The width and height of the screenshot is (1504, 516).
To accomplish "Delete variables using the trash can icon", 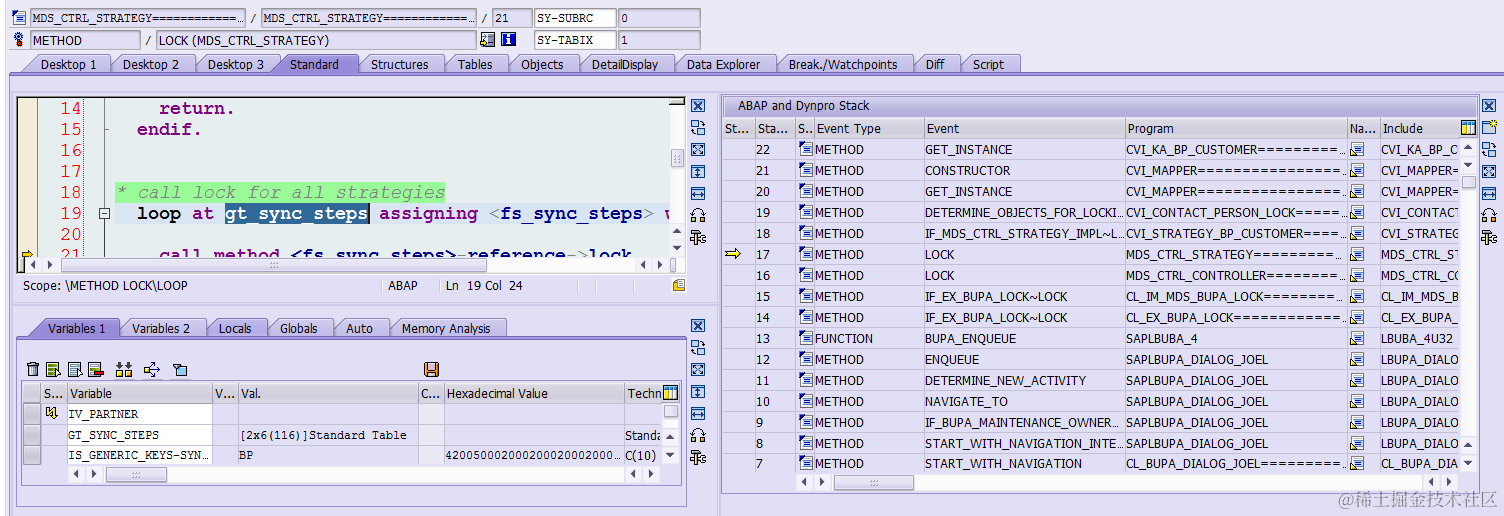I will click(x=33, y=370).
